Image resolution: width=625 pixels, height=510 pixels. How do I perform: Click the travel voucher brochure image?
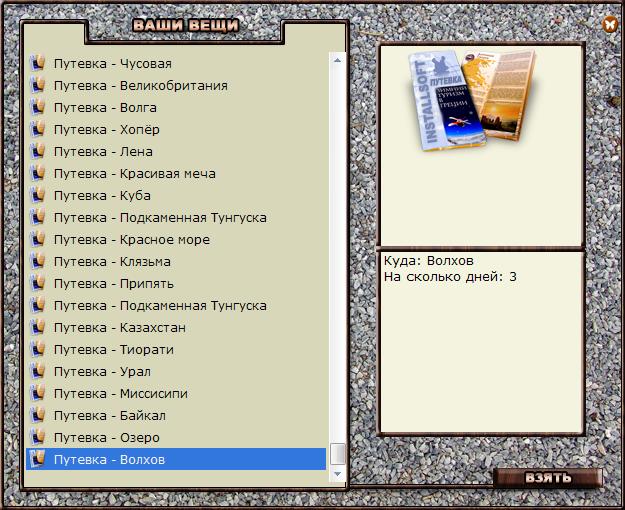[473, 100]
